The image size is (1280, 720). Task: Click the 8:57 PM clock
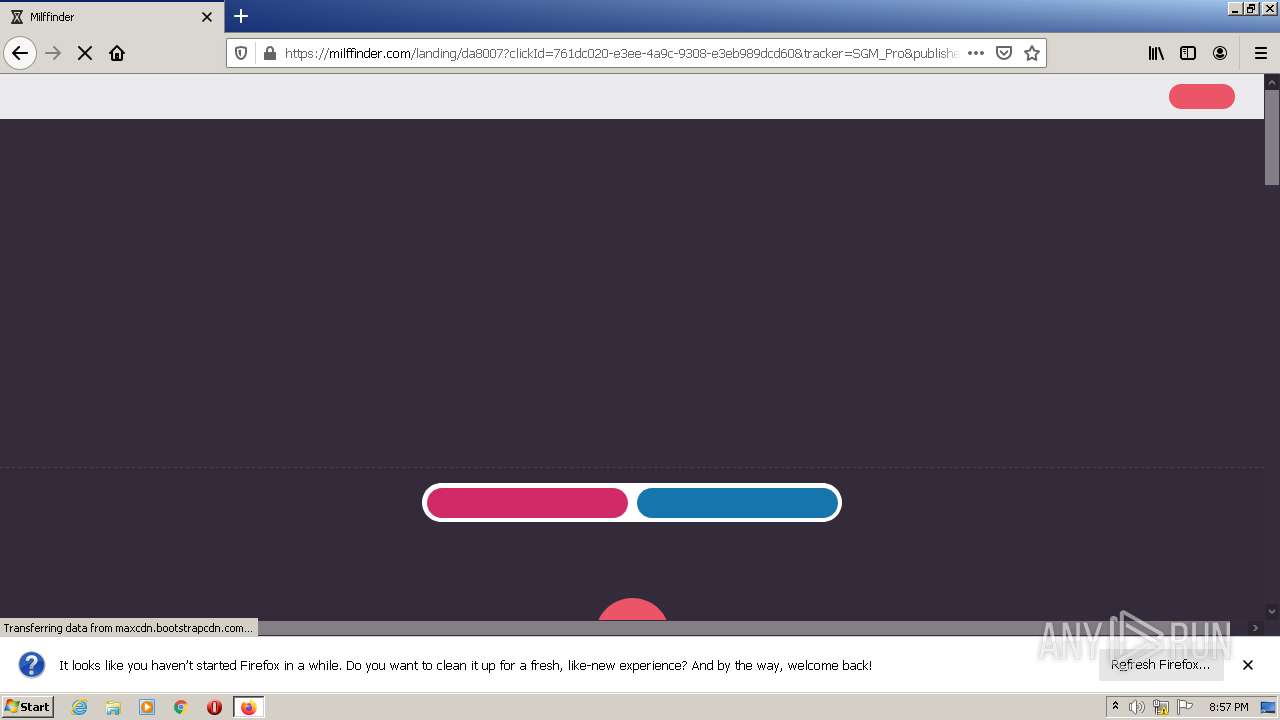(x=1228, y=707)
